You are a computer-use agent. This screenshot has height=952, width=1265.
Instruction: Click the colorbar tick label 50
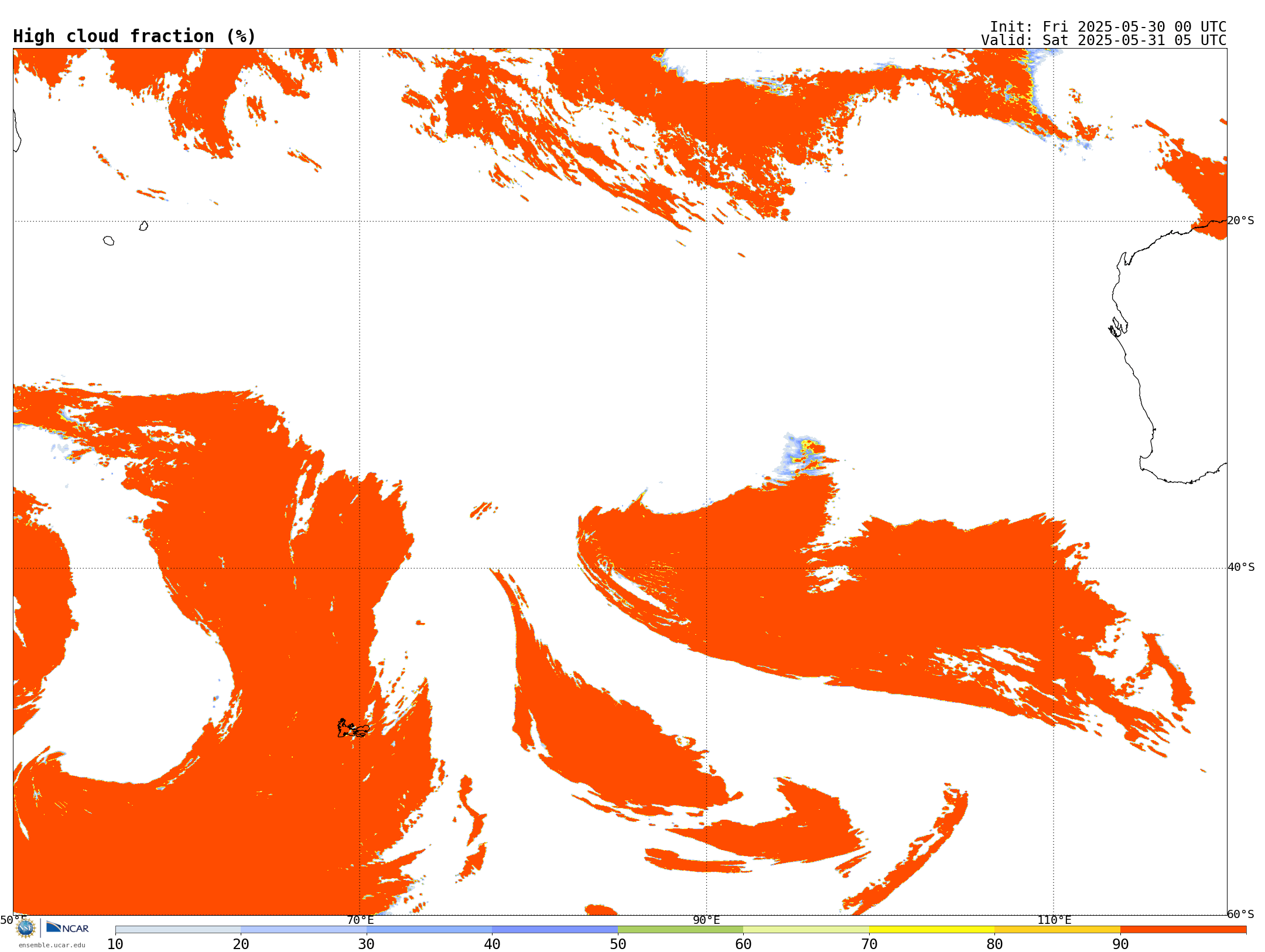(618, 944)
